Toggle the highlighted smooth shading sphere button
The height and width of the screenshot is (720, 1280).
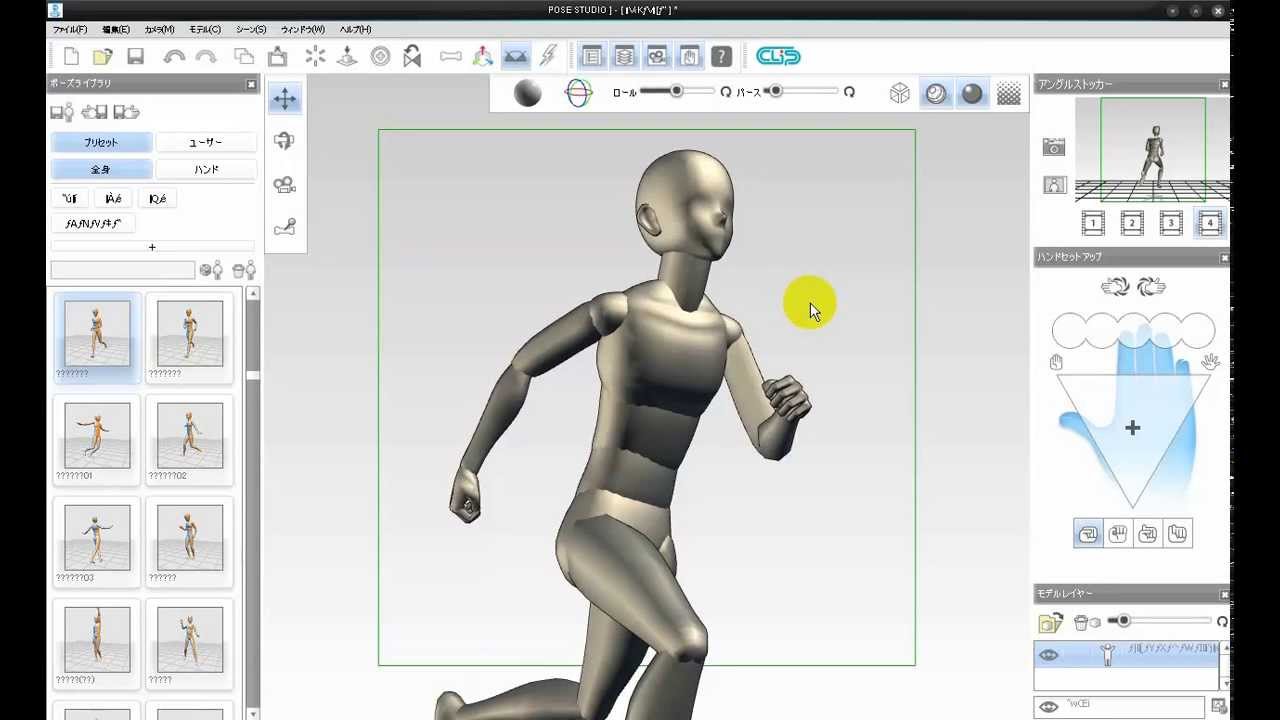pos(936,93)
